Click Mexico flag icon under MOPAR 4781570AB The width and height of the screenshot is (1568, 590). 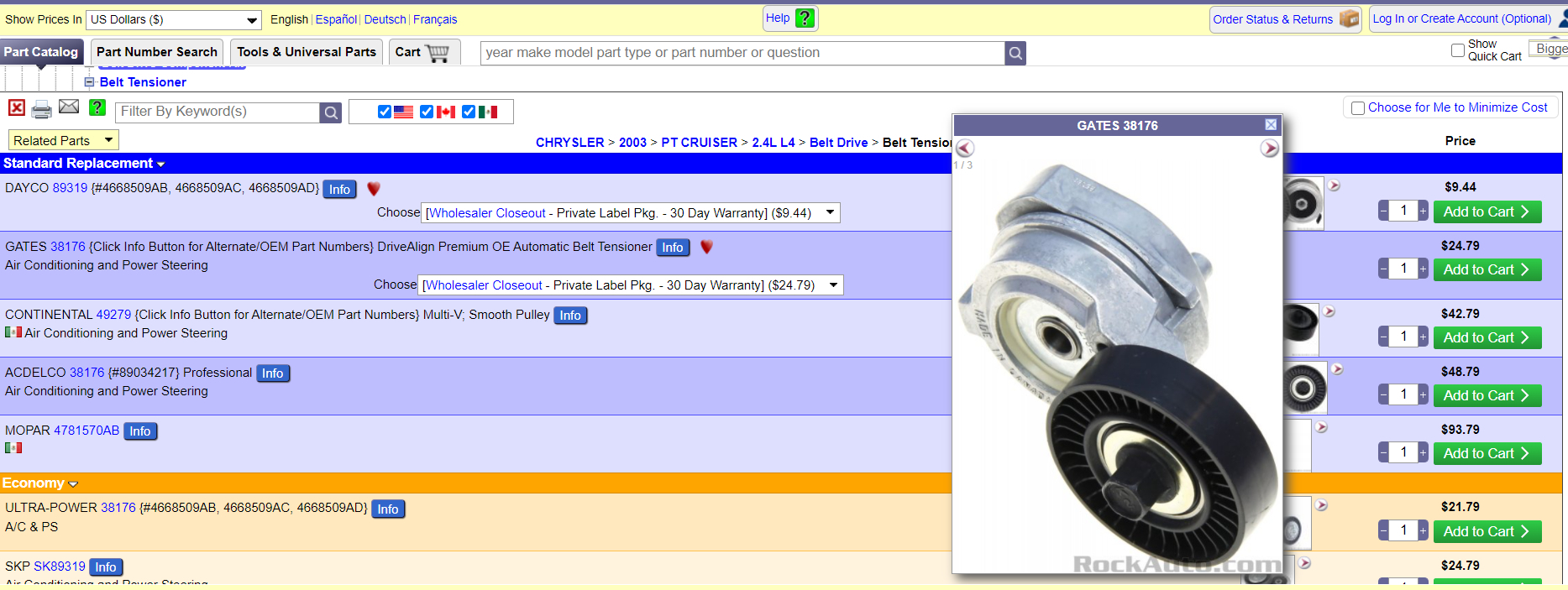pos(13,447)
